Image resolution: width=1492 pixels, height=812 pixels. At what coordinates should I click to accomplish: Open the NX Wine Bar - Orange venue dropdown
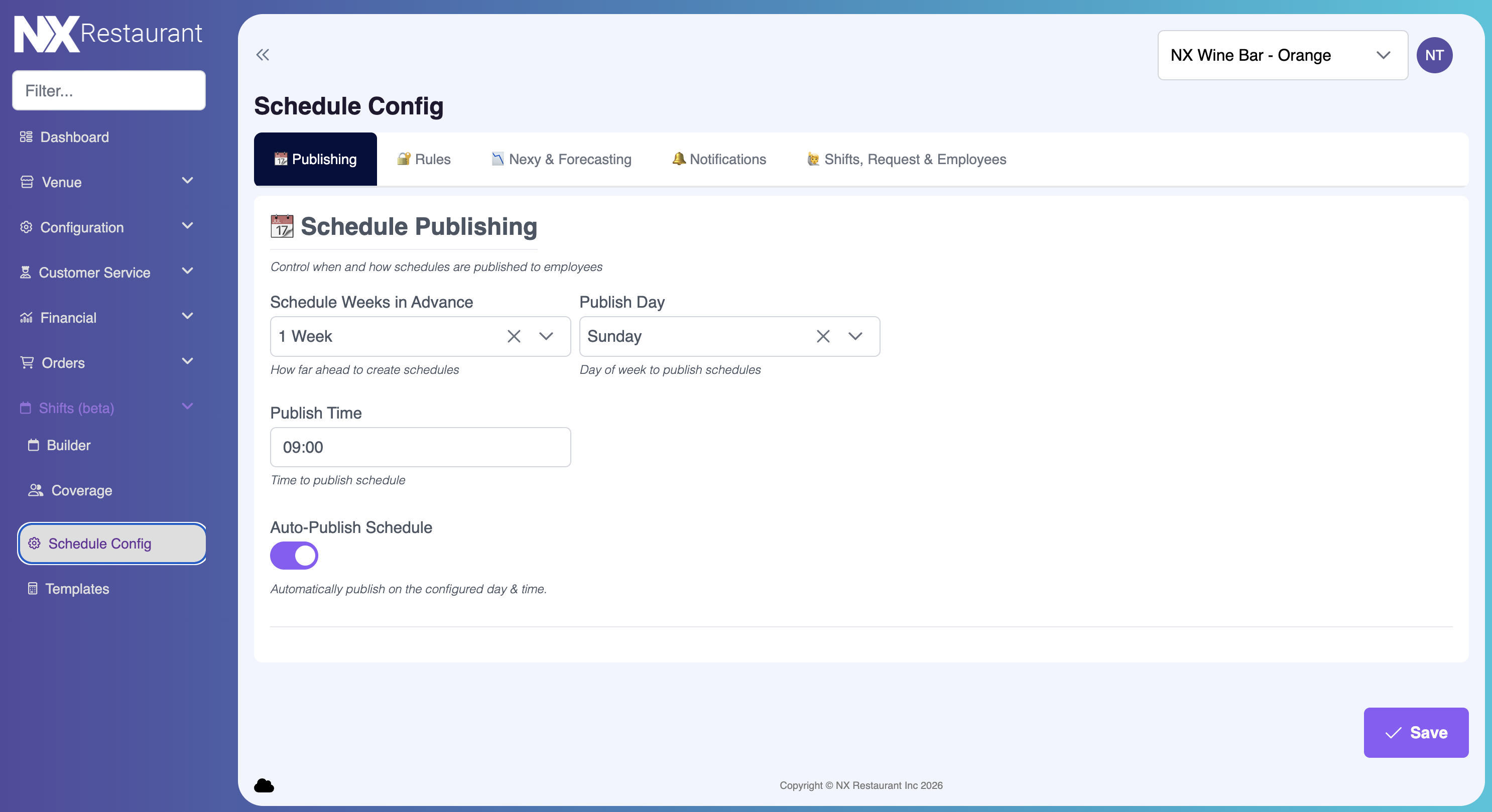point(1282,55)
